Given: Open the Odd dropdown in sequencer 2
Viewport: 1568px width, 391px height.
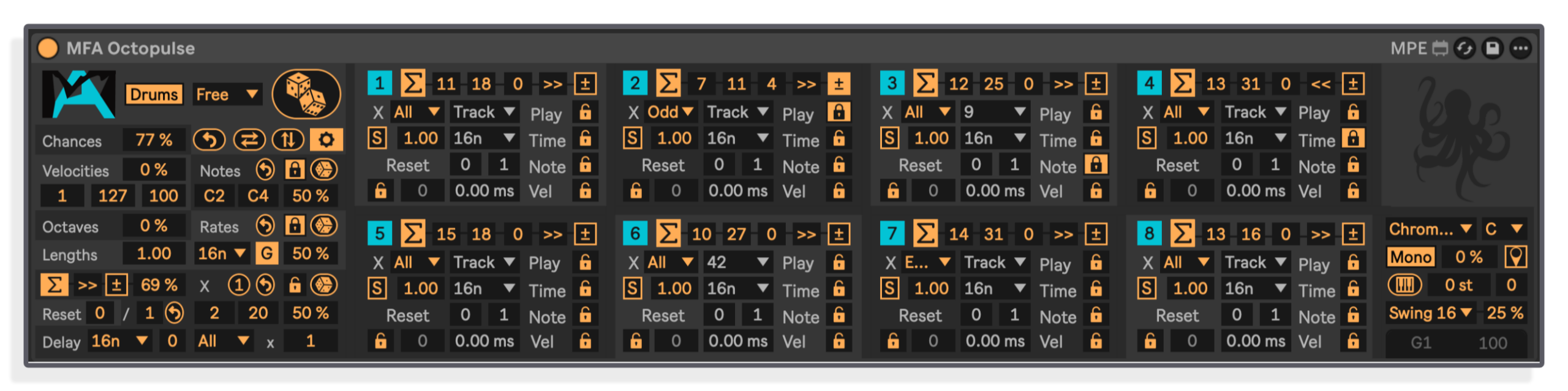Looking at the screenshot, I should (x=669, y=112).
